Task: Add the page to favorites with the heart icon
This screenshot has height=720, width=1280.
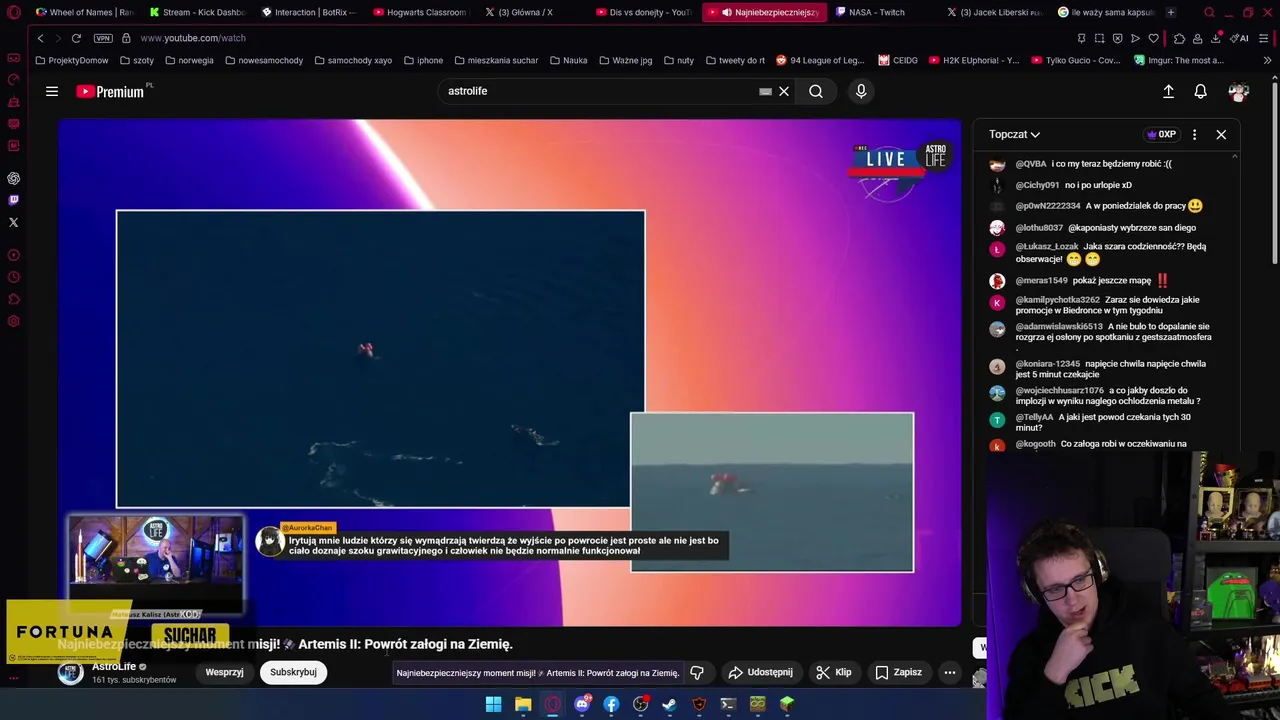Action: pyautogui.click(x=1153, y=38)
